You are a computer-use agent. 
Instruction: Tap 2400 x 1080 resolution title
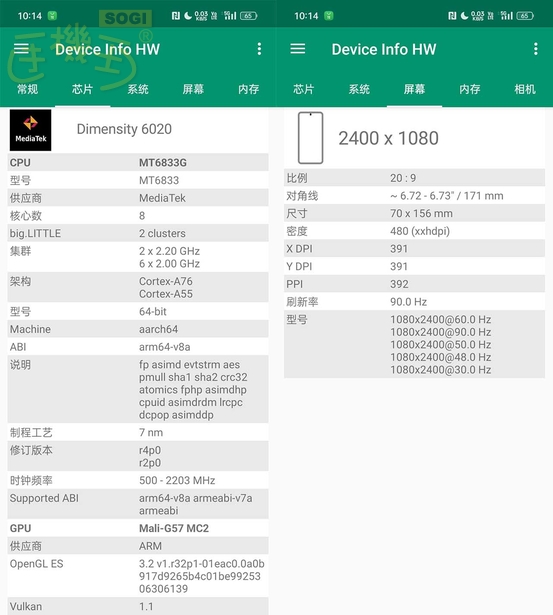[388, 138]
